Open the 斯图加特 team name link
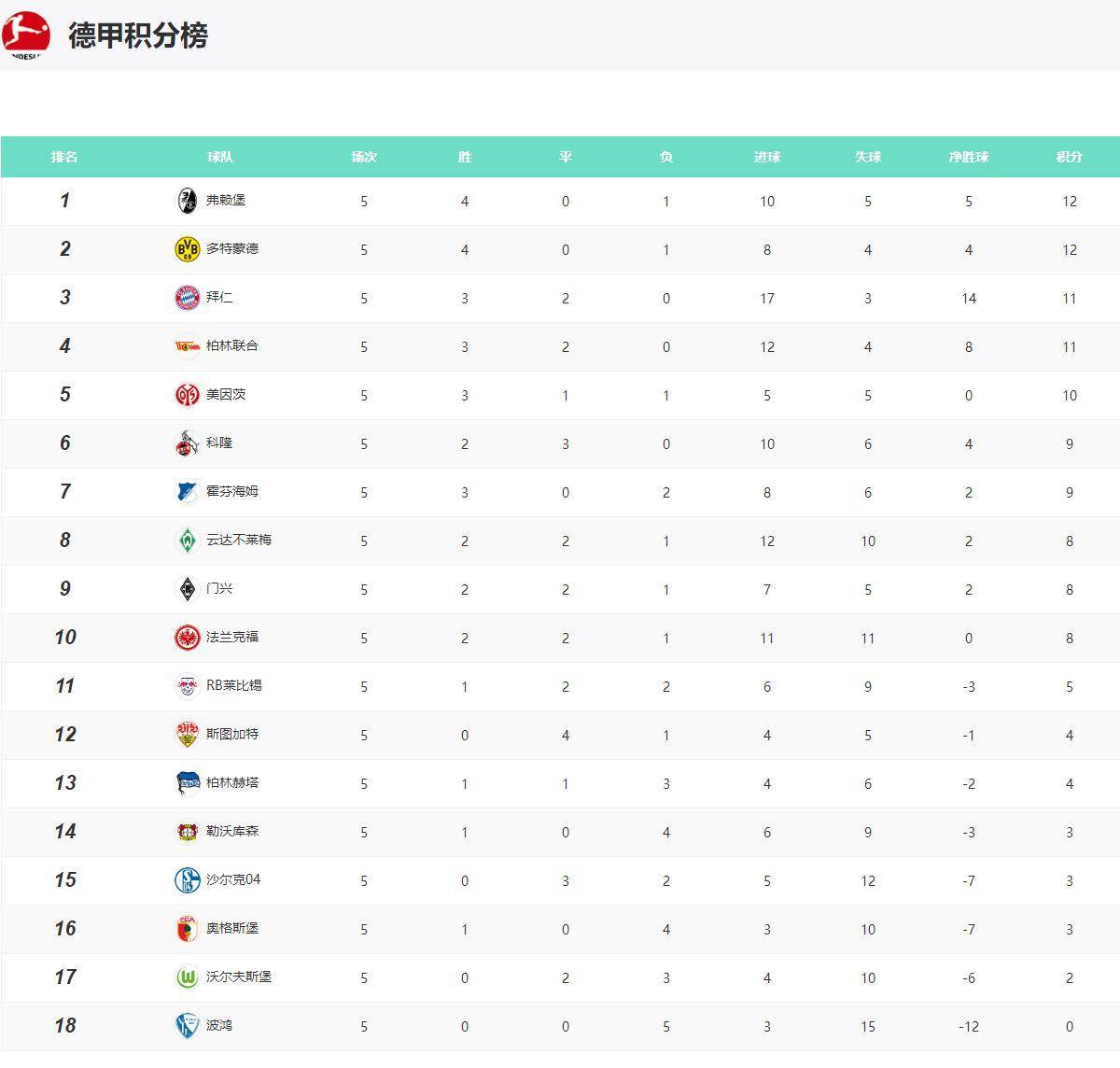 pos(232,734)
